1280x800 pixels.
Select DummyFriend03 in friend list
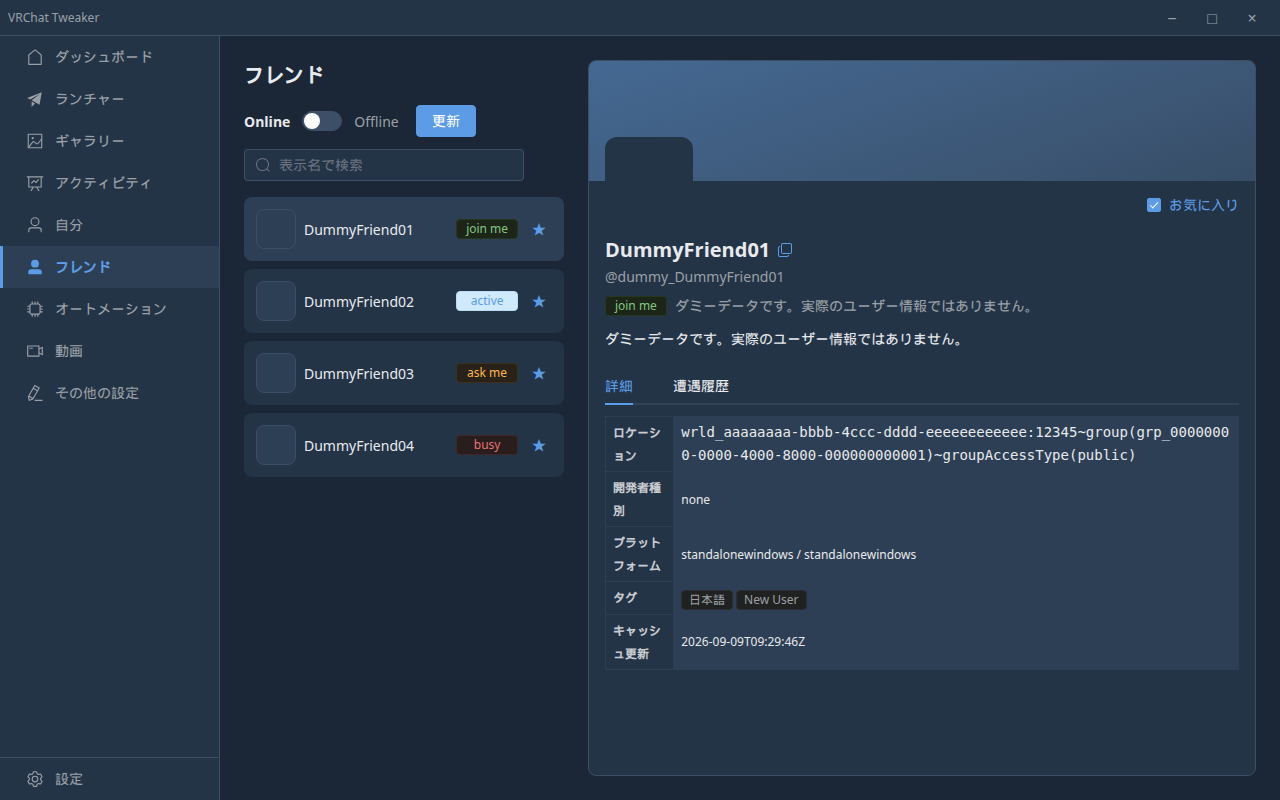coord(404,373)
